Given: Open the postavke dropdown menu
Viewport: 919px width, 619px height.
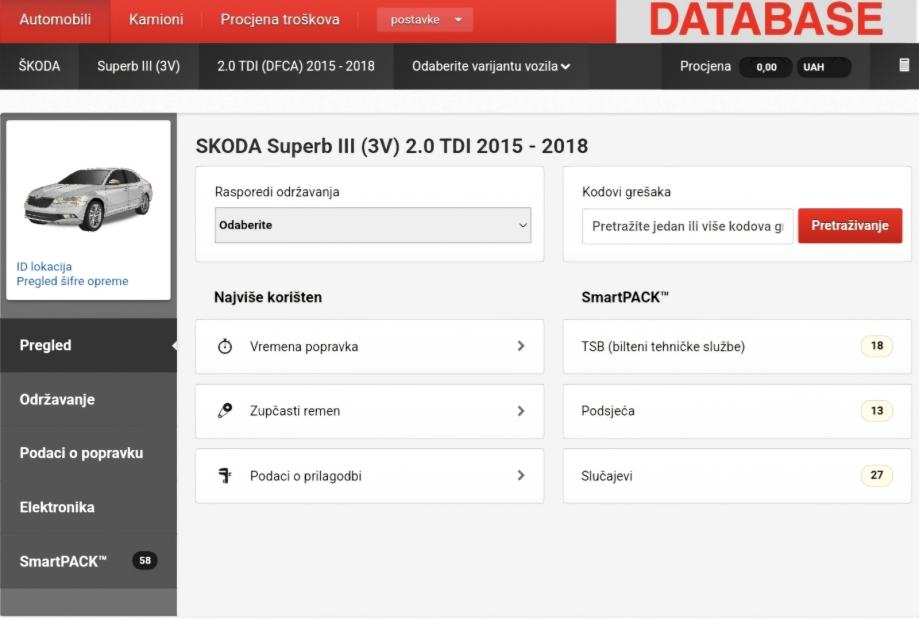Looking at the screenshot, I should [425, 20].
